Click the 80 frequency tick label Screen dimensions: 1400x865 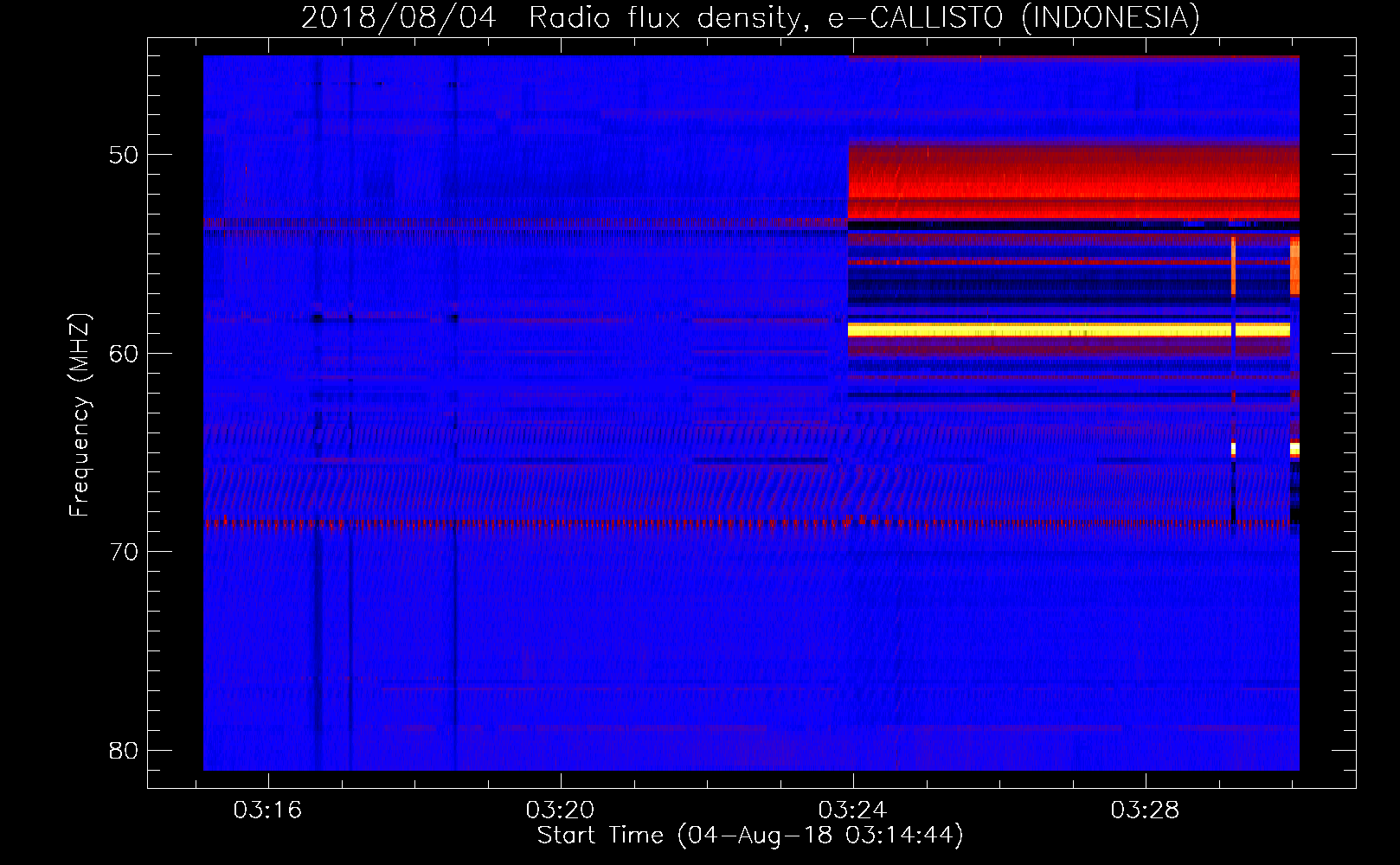(x=124, y=750)
